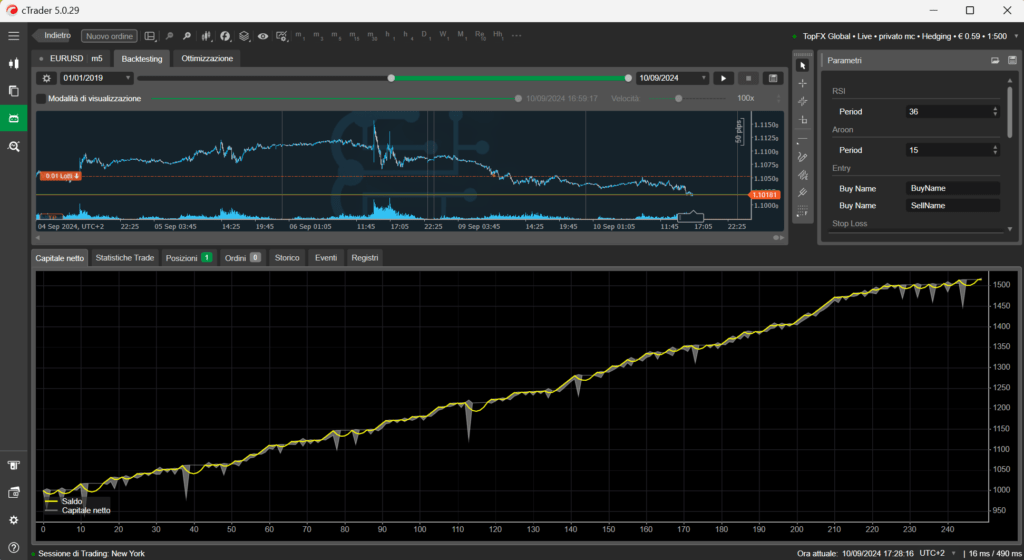This screenshot has width=1024, height=560.
Task: Open the hamburger main menu
Action: click(13, 36)
